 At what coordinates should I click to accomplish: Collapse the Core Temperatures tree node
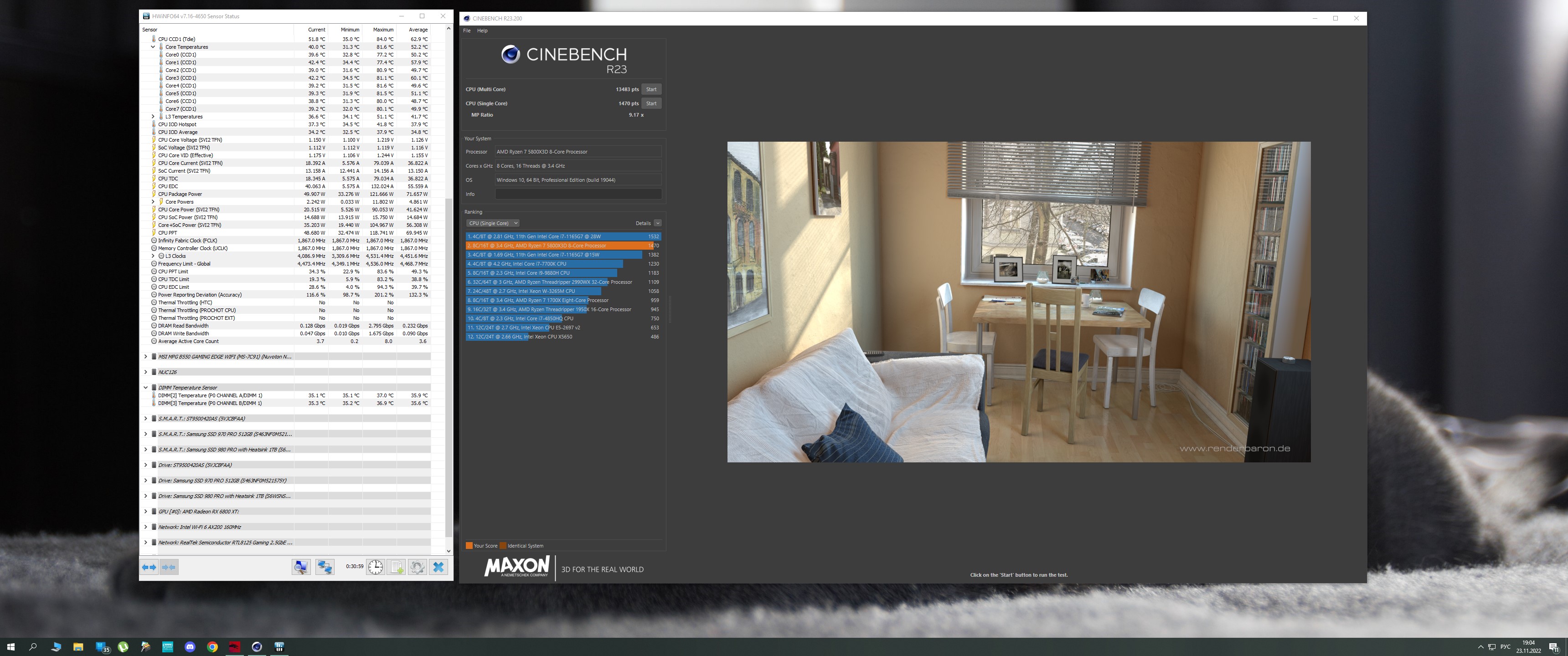coord(153,47)
